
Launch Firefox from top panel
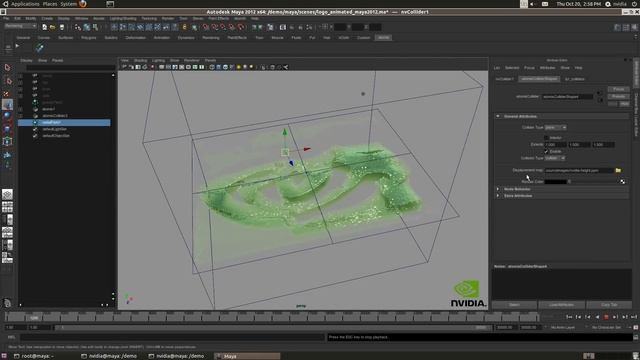(83, 4)
